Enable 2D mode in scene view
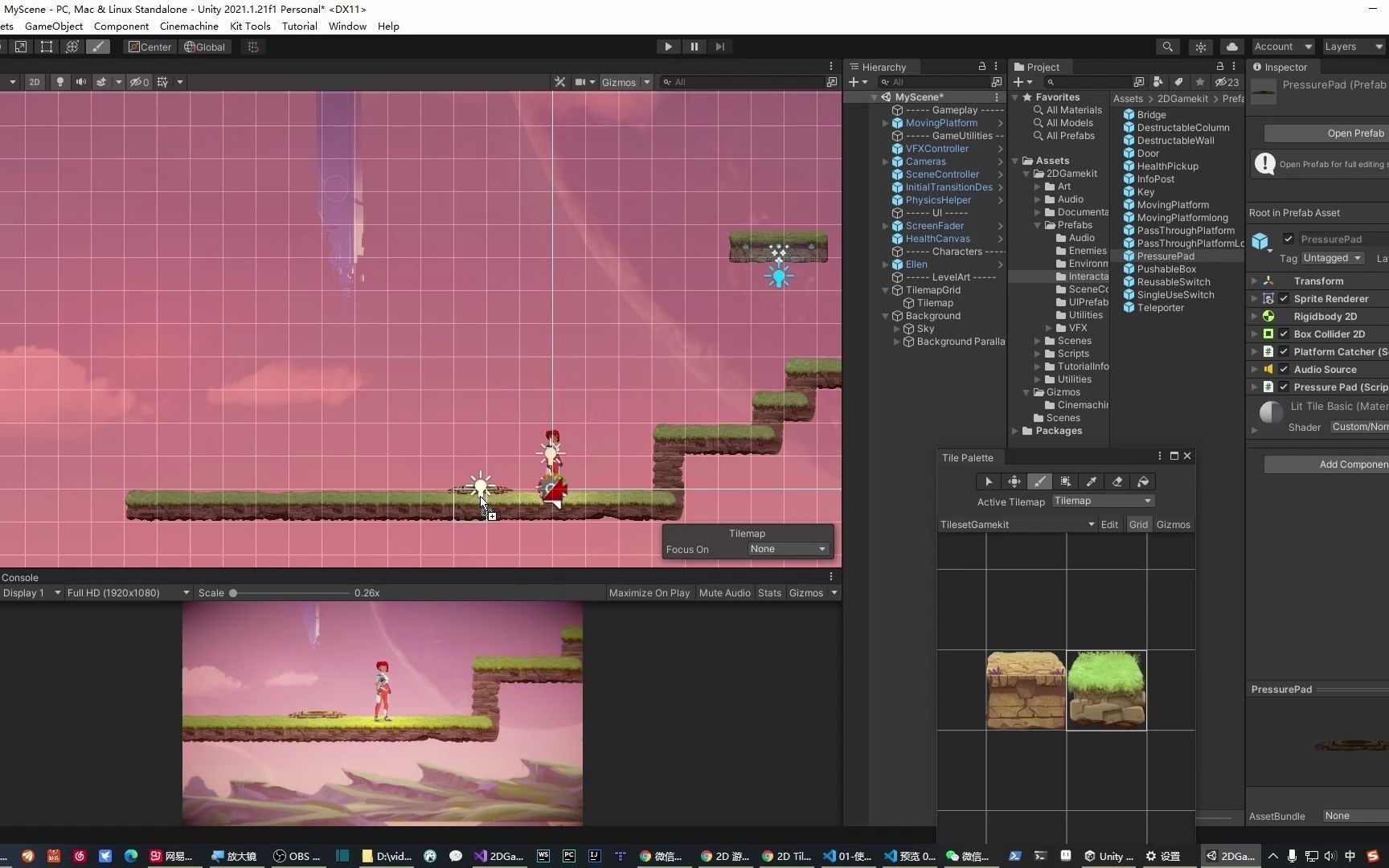The image size is (1389, 868). [x=35, y=81]
